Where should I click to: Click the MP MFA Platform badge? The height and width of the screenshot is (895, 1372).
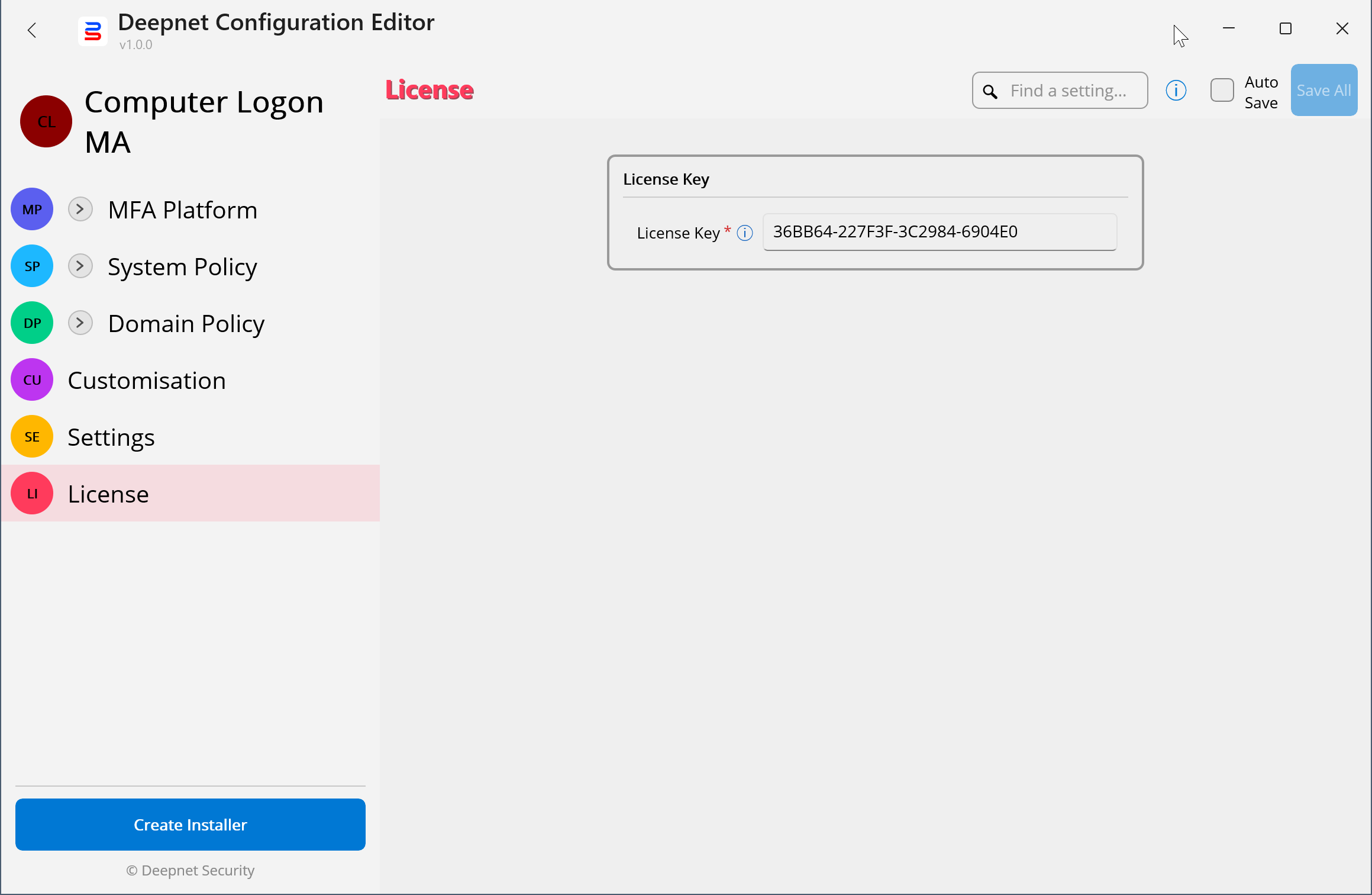(x=32, y=210)
